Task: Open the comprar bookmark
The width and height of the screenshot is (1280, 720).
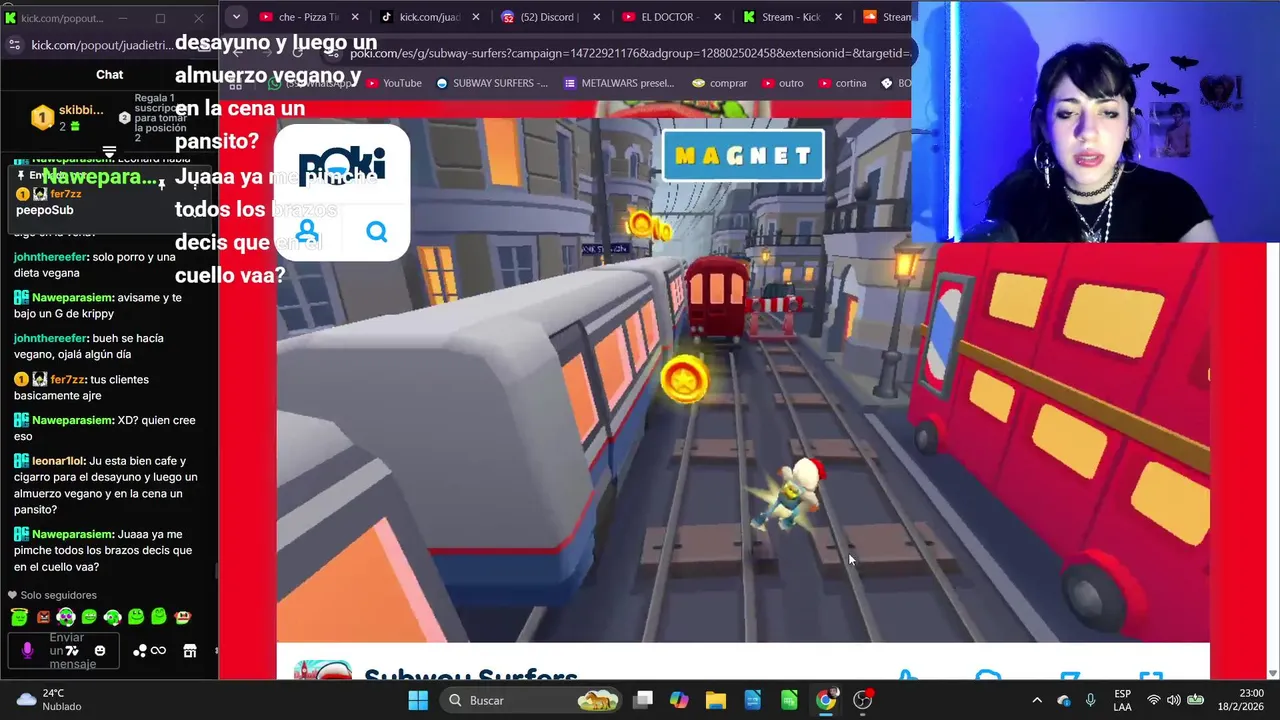Action: point(720,83)
